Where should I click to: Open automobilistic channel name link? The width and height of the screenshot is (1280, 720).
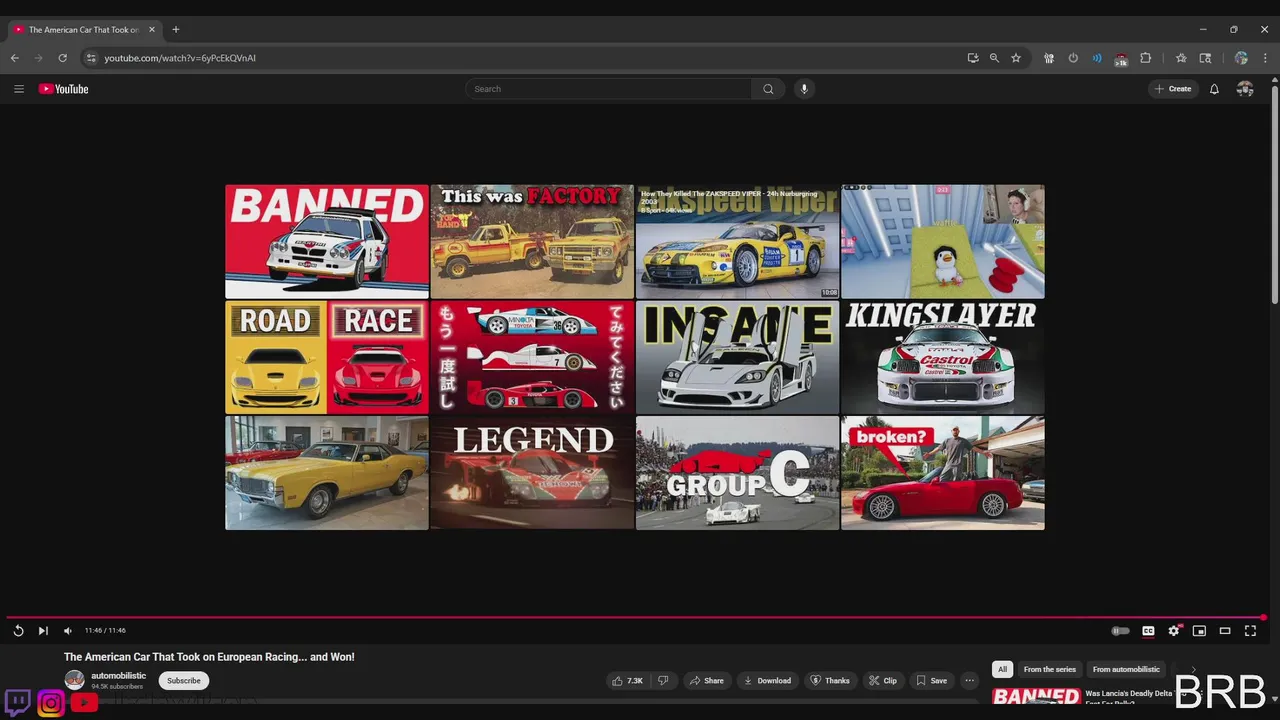point(118,676)
